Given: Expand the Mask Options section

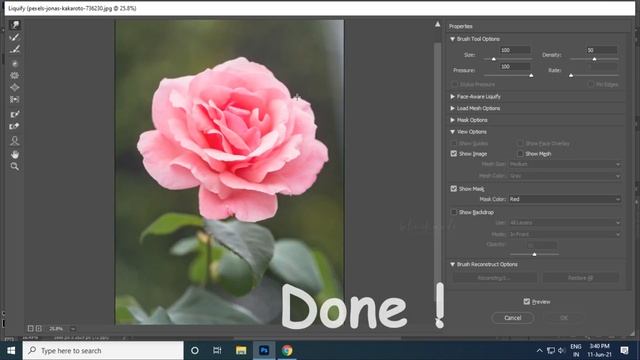Looking at the screenshot, I should click(452, 120).
